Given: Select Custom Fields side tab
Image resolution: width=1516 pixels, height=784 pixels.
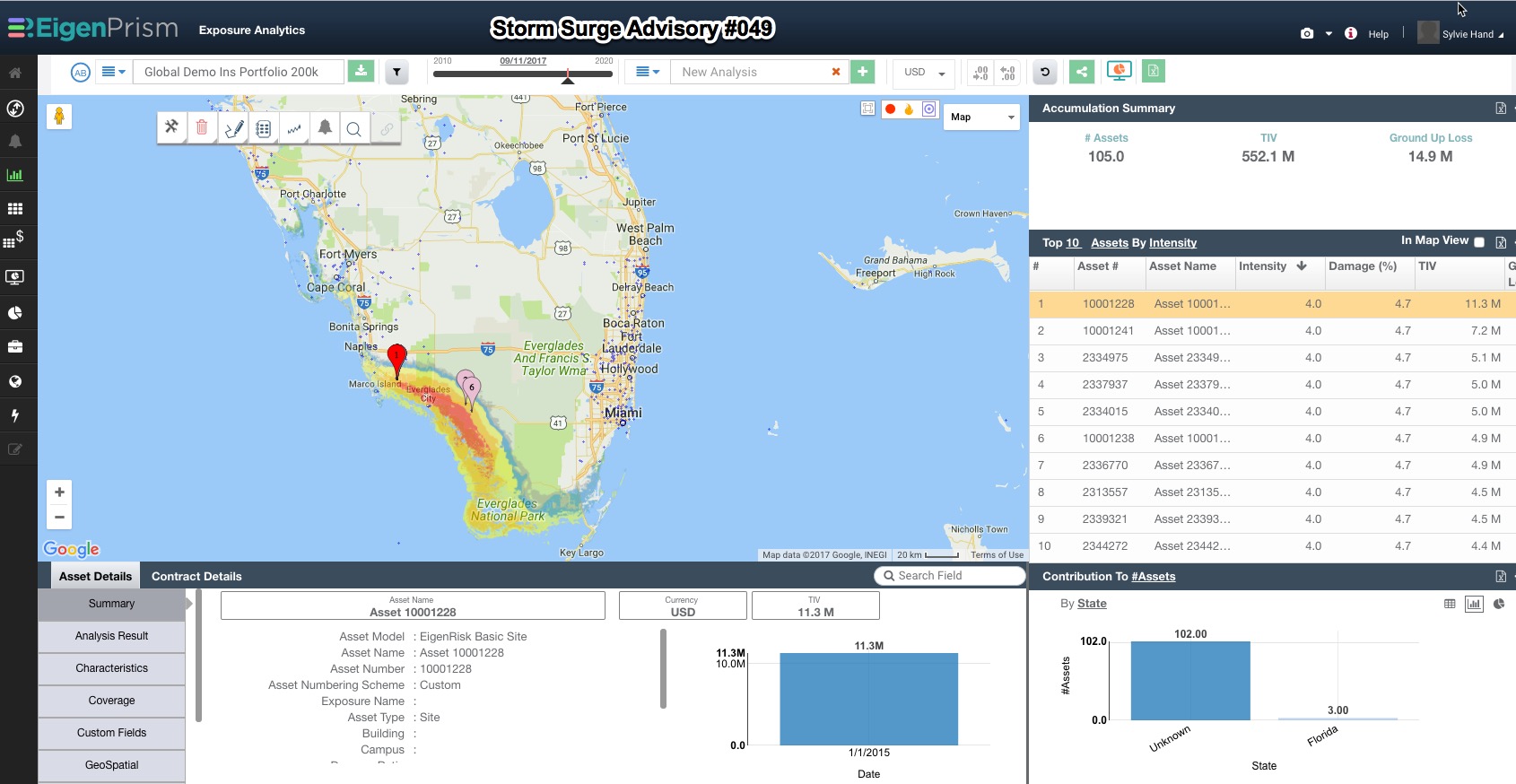Looking at the screenshot, I should click(111, 733).
